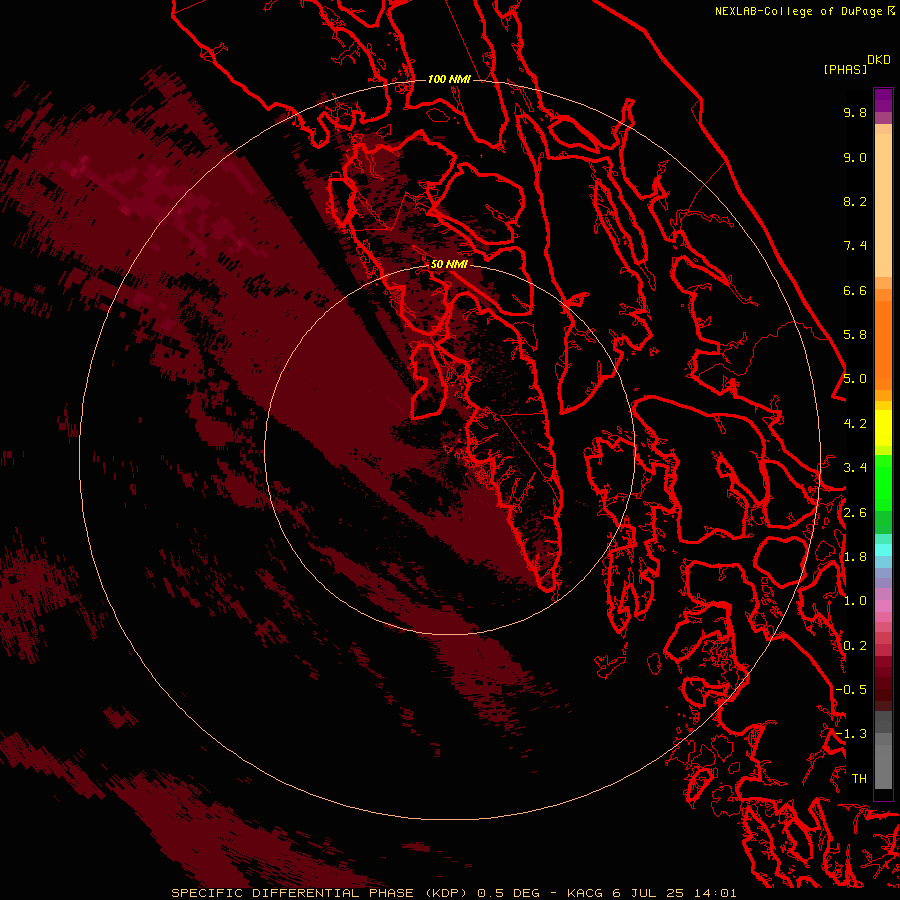This screenshot has height=900, width=900.
Task: Click the 5.0 legend value
Action: (855, 379)
